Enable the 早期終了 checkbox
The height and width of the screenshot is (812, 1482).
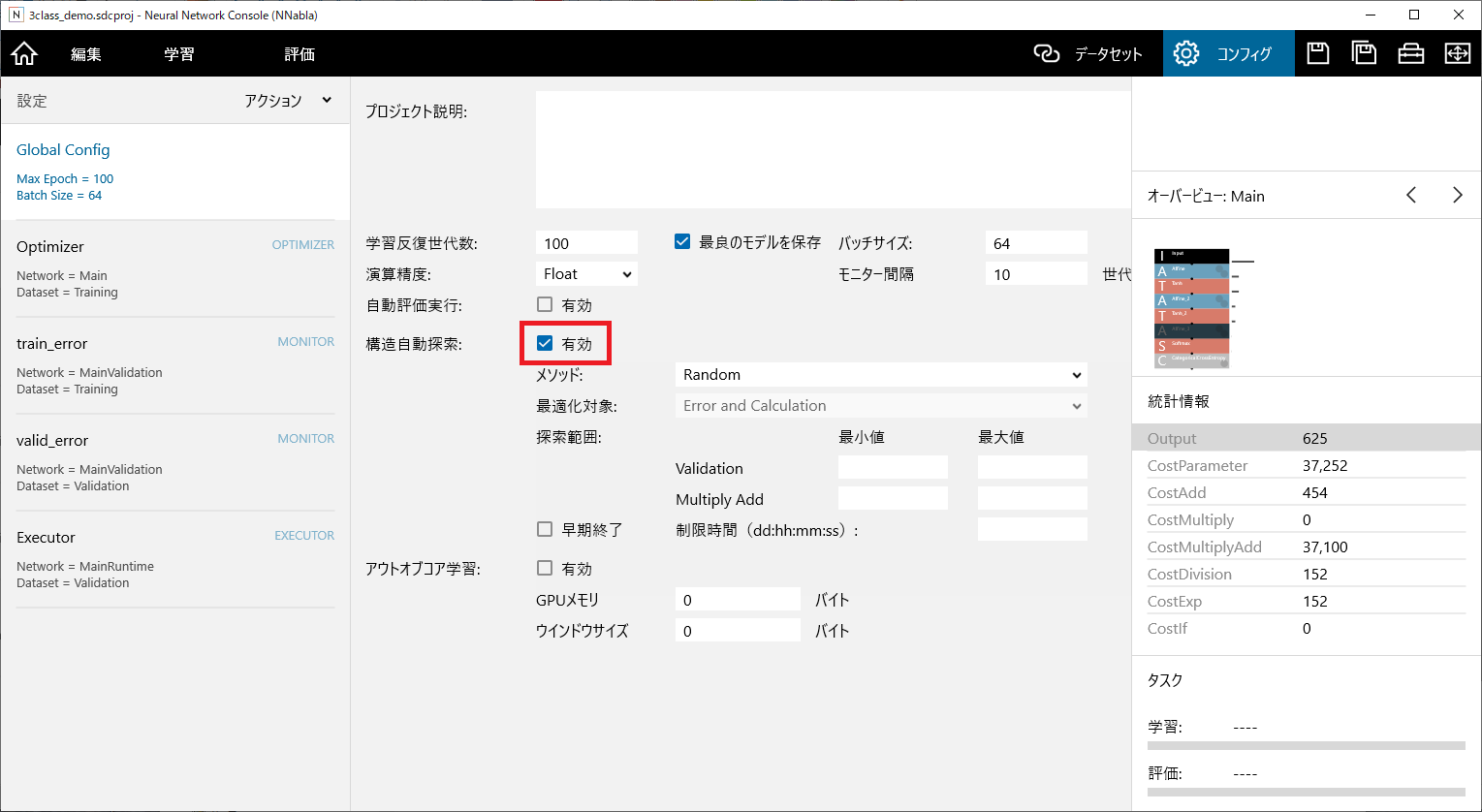tap(545, 530)
